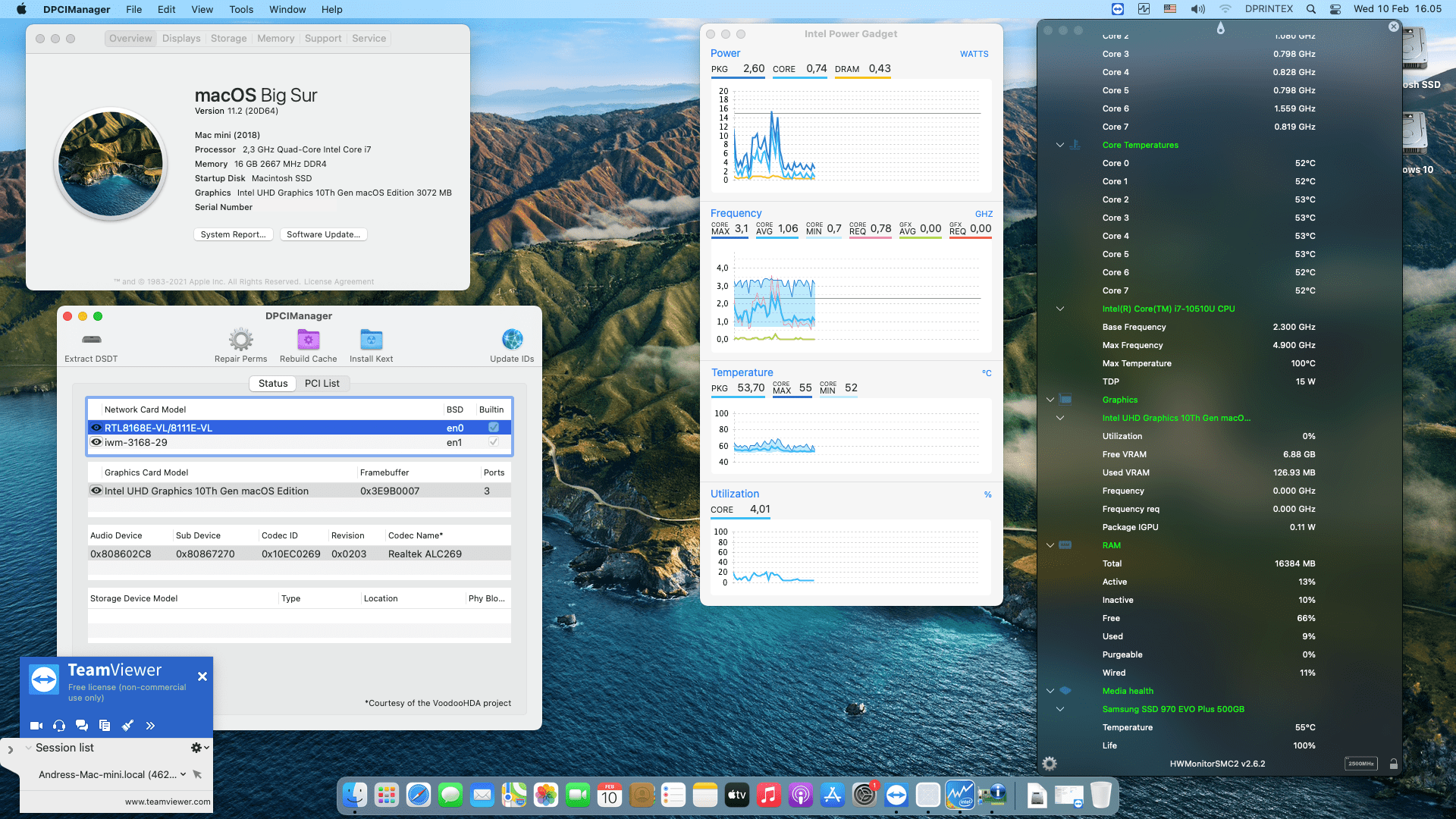The image size is (1456, 819).
Task: Select the Extract DSDT tool
Action: [90, 341]
